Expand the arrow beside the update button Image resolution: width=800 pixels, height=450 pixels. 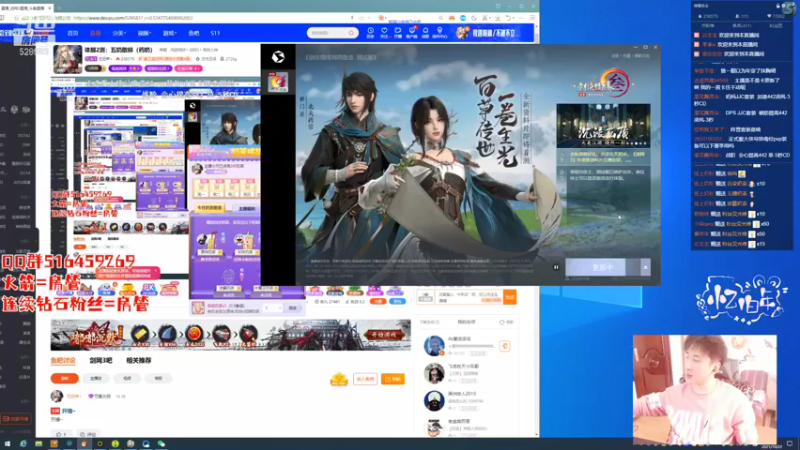click(645, 267)
